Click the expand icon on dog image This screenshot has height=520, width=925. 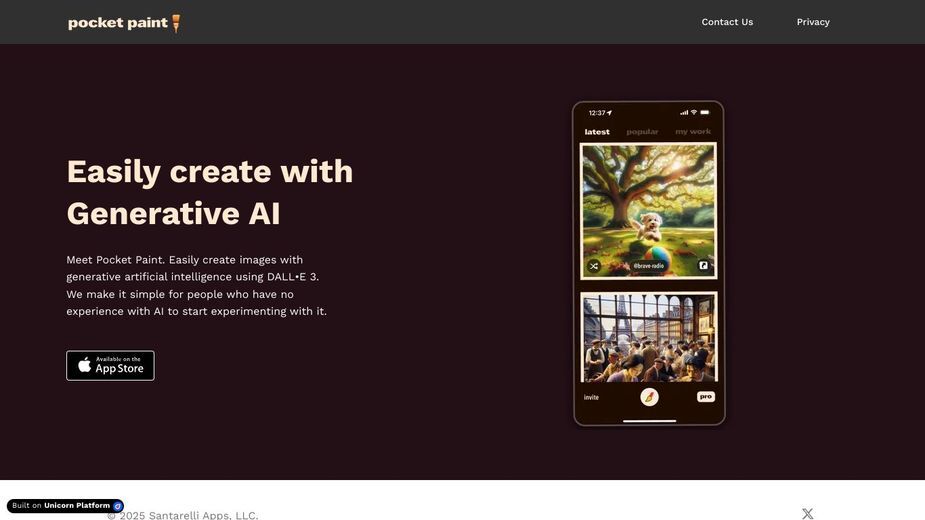pos(703,266)
